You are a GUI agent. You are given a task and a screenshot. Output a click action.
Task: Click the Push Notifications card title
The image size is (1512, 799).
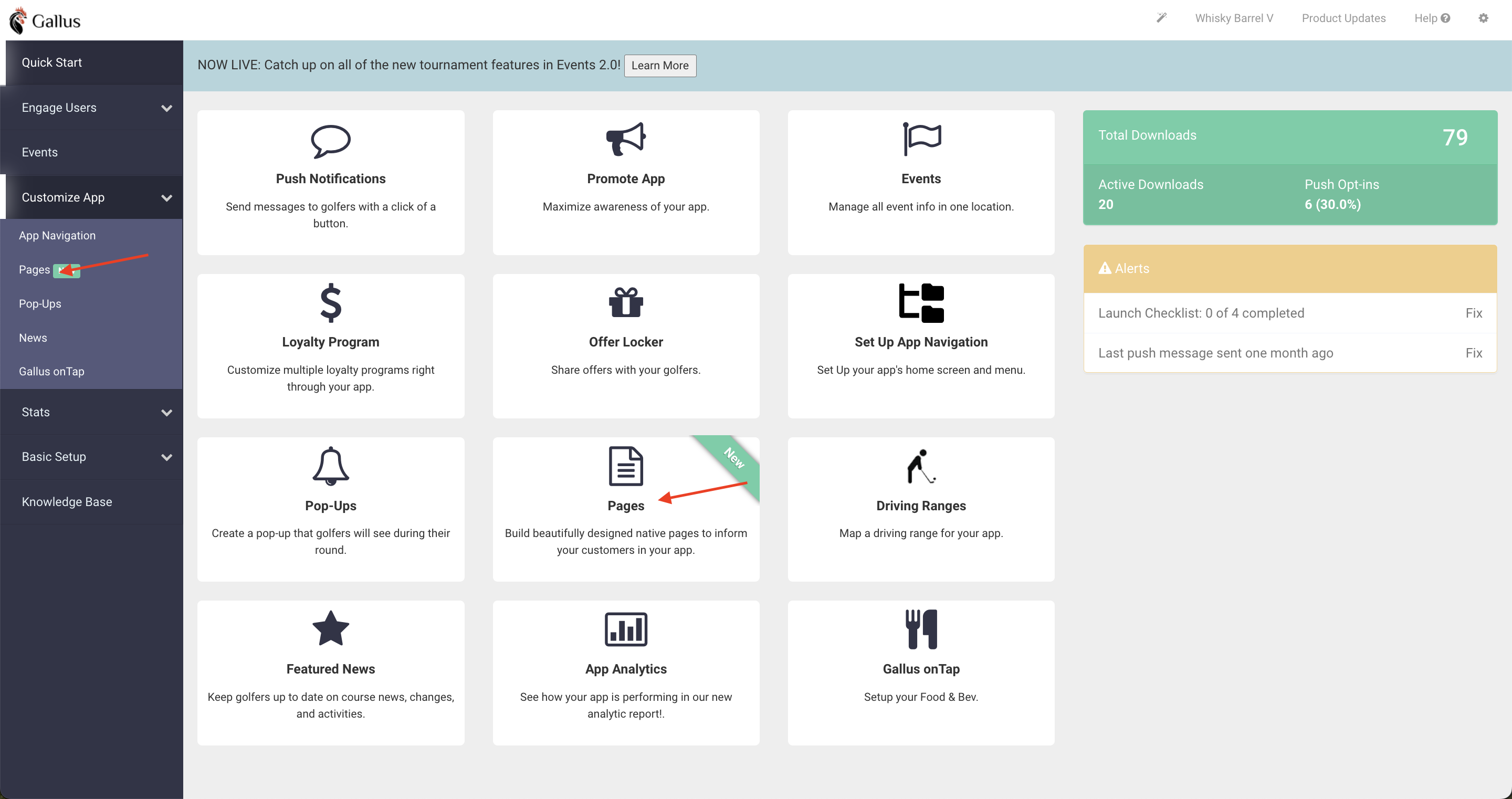pos(330,178)
